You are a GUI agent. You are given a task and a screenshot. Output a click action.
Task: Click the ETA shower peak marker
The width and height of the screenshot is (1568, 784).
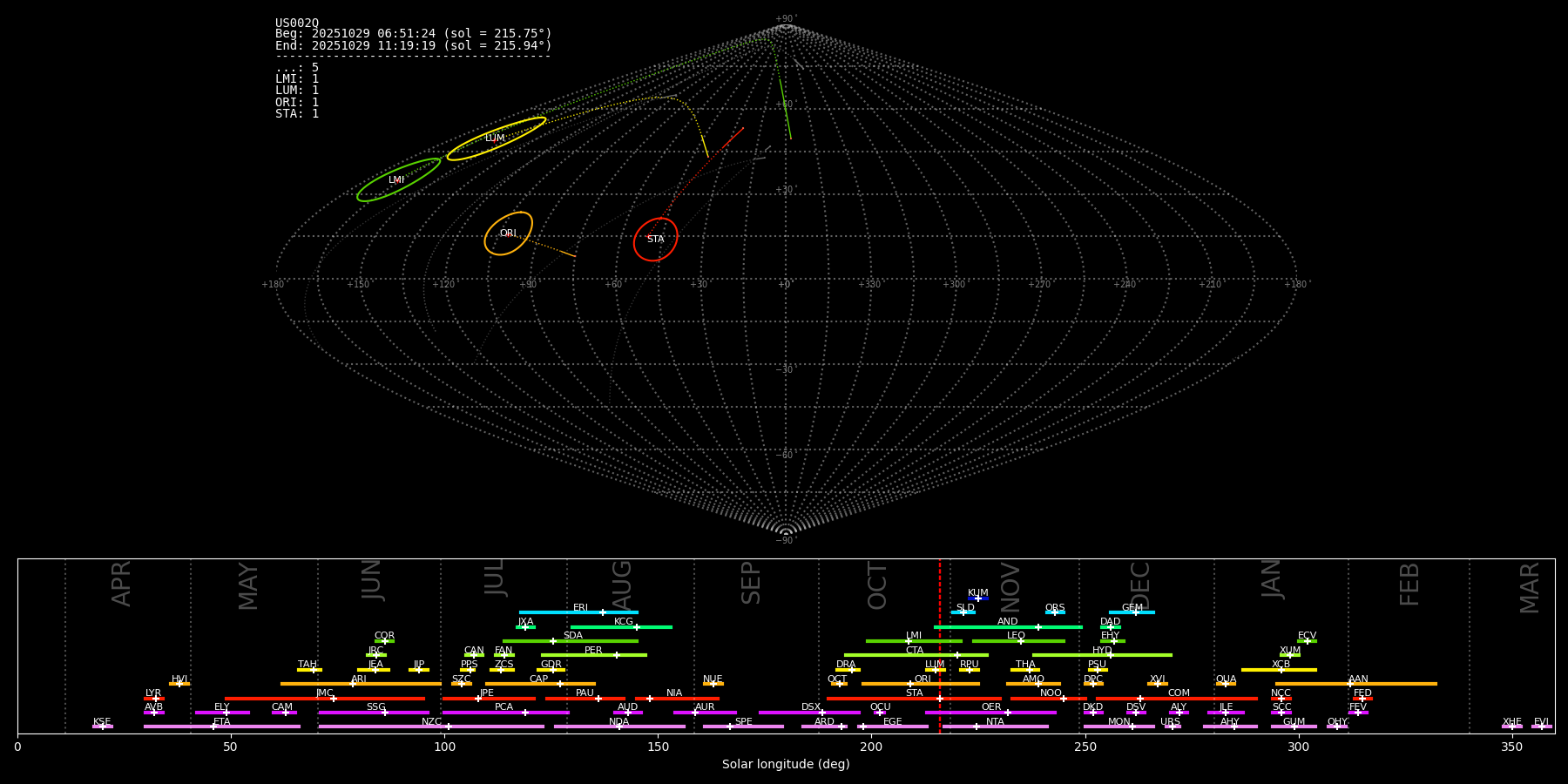click(x=213, y=727)
